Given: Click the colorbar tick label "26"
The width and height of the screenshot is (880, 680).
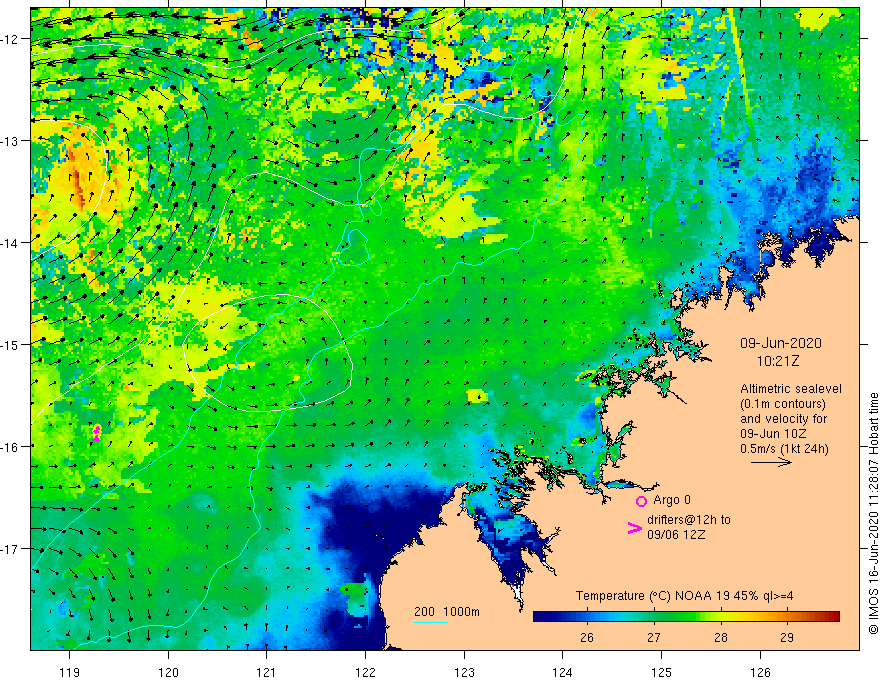Looking at the screenshot, I should pyautogui.click(x=587, y=638).
